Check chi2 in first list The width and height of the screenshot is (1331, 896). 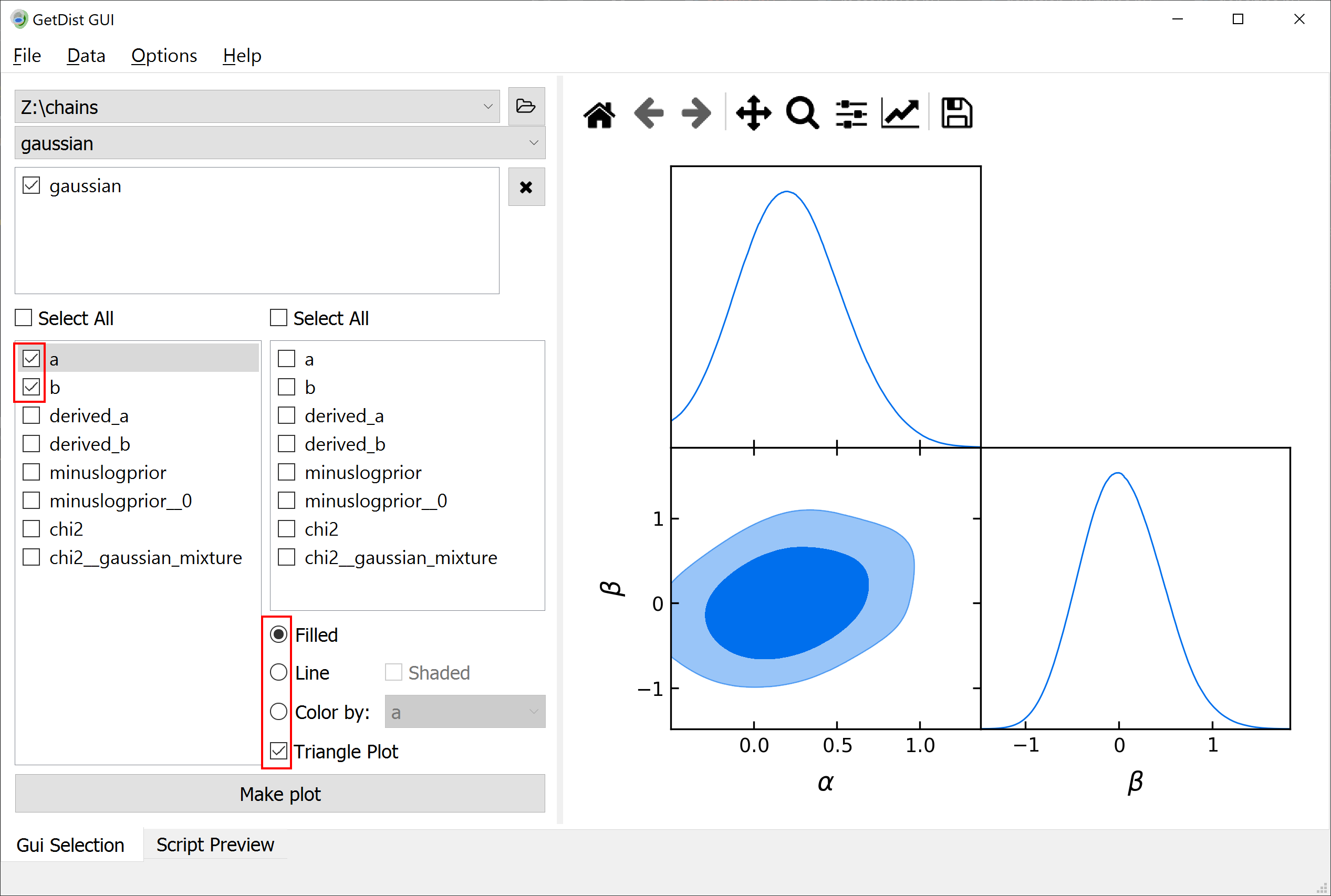tap(32, 529)
